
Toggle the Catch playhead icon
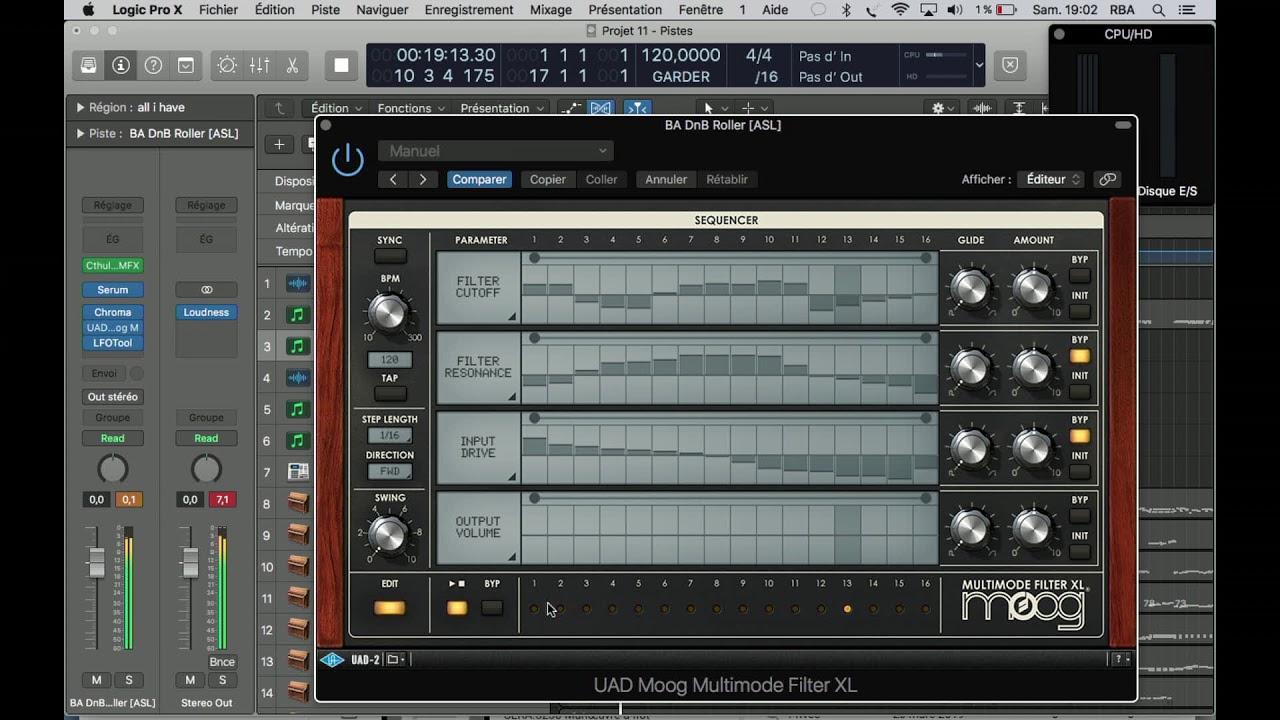coord(637,108)
